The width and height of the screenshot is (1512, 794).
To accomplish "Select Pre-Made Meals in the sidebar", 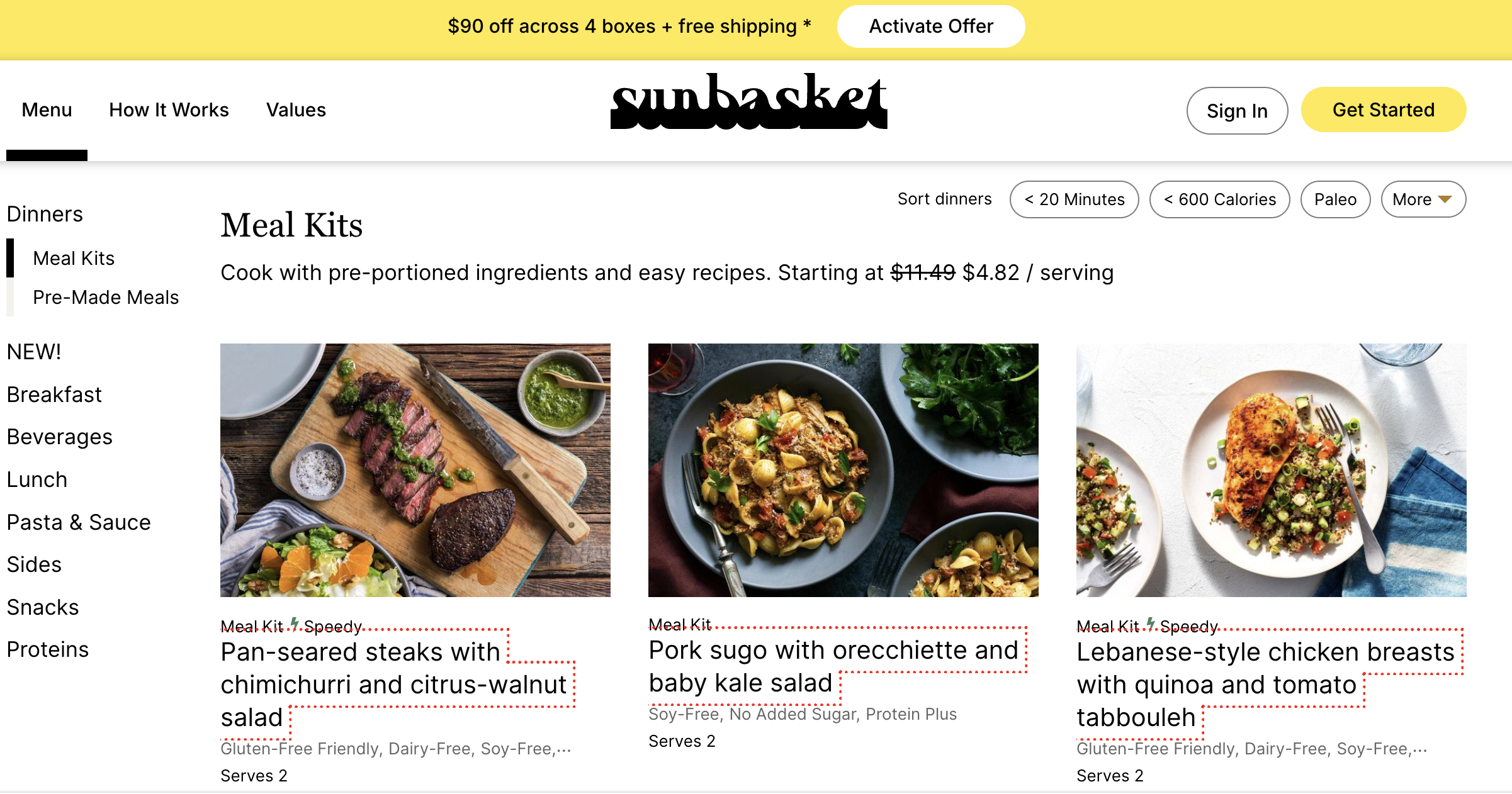I will (106, 297).
